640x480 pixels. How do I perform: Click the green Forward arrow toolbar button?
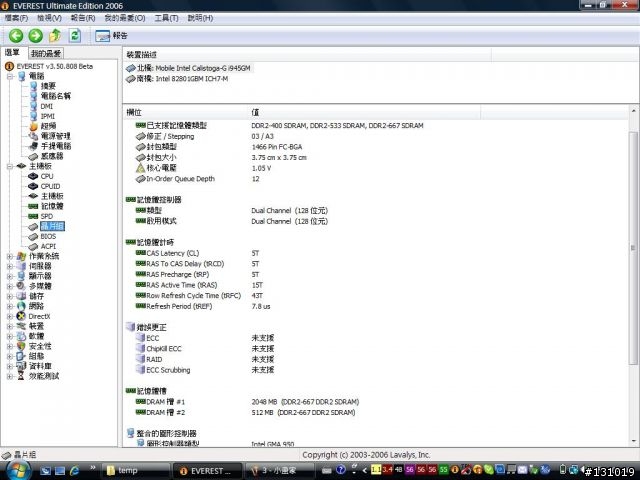coord(36,36)
